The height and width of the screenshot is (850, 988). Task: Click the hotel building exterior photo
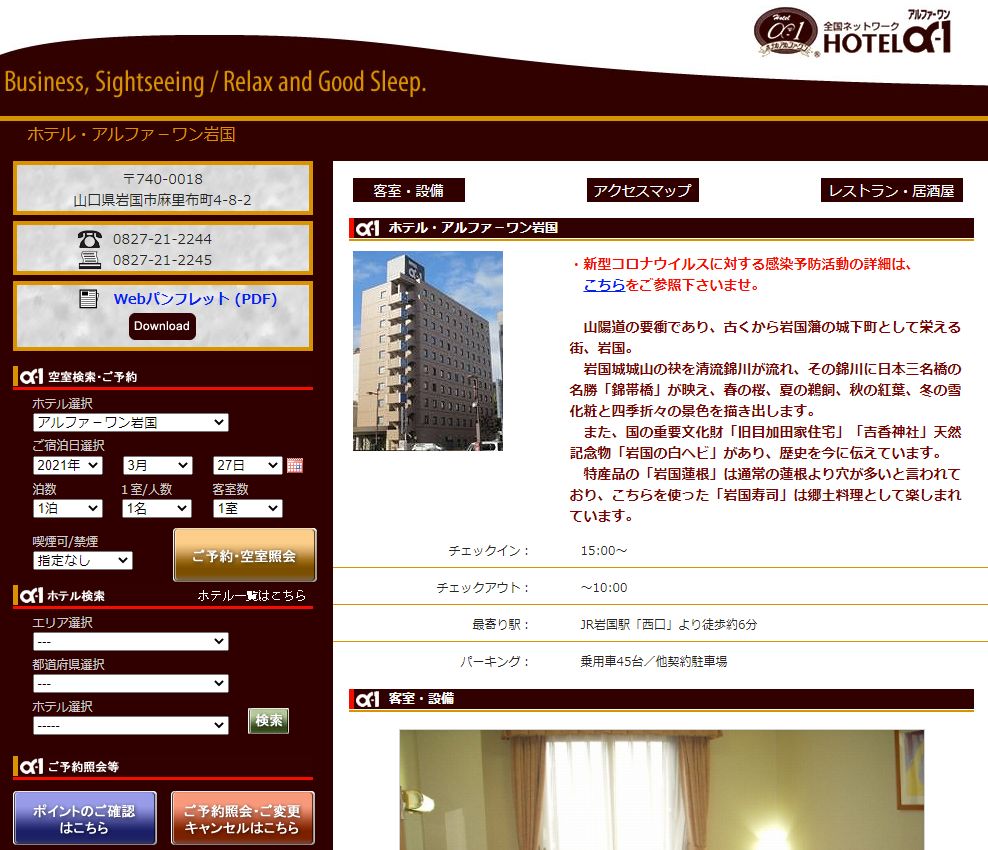click(428, 351)
